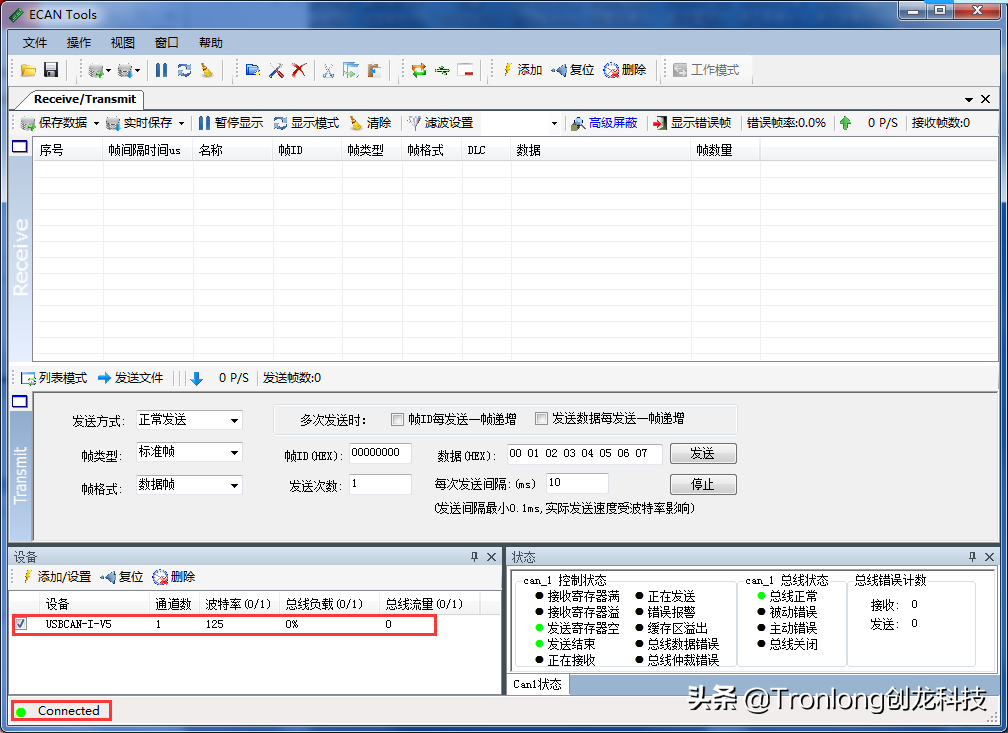Open the 帧类型 frame type dropdown

(x=234, y=452)
